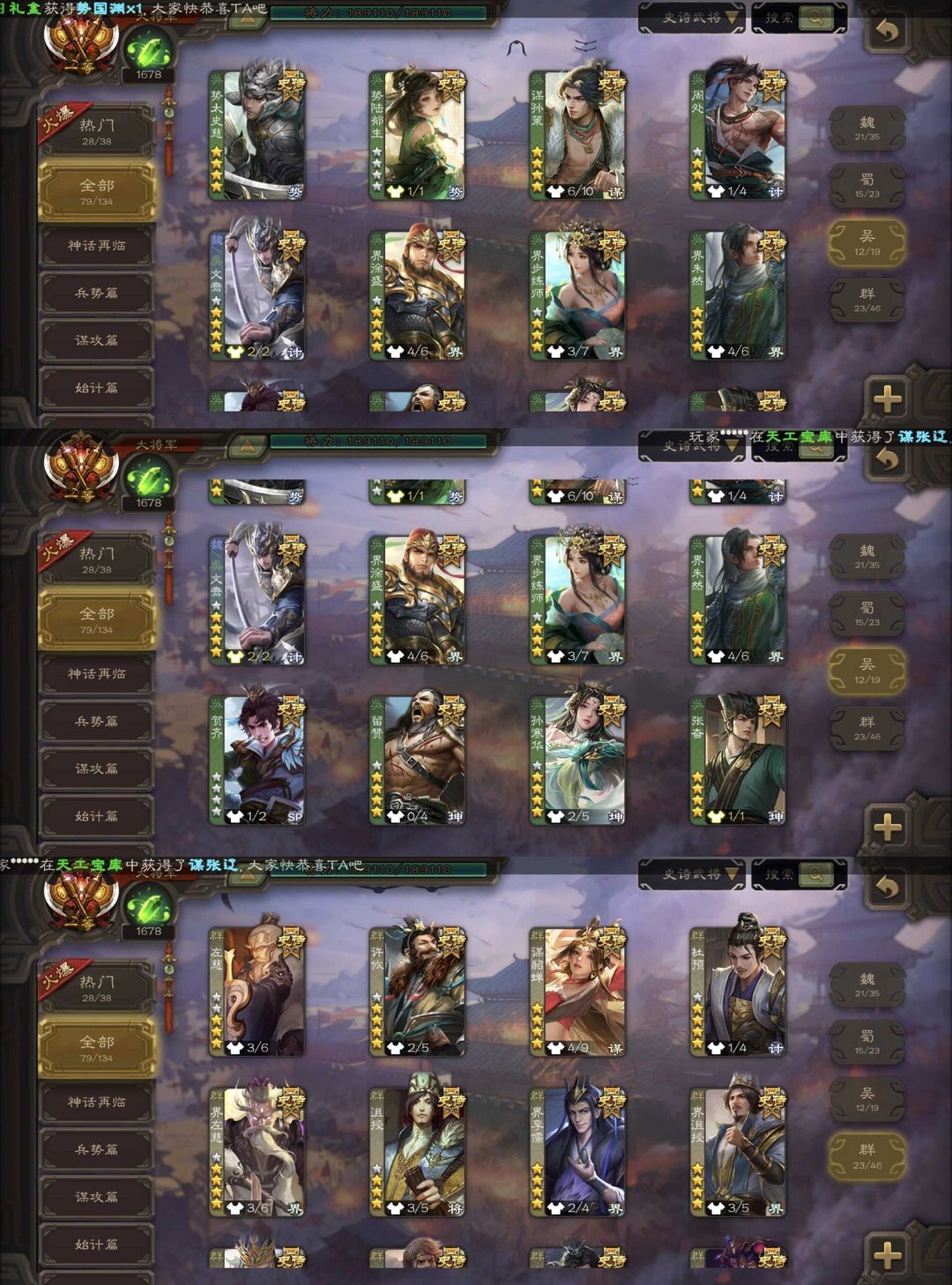Select the 张奋 hero card
Screen dimensions: 952x1285
point(738,760)
